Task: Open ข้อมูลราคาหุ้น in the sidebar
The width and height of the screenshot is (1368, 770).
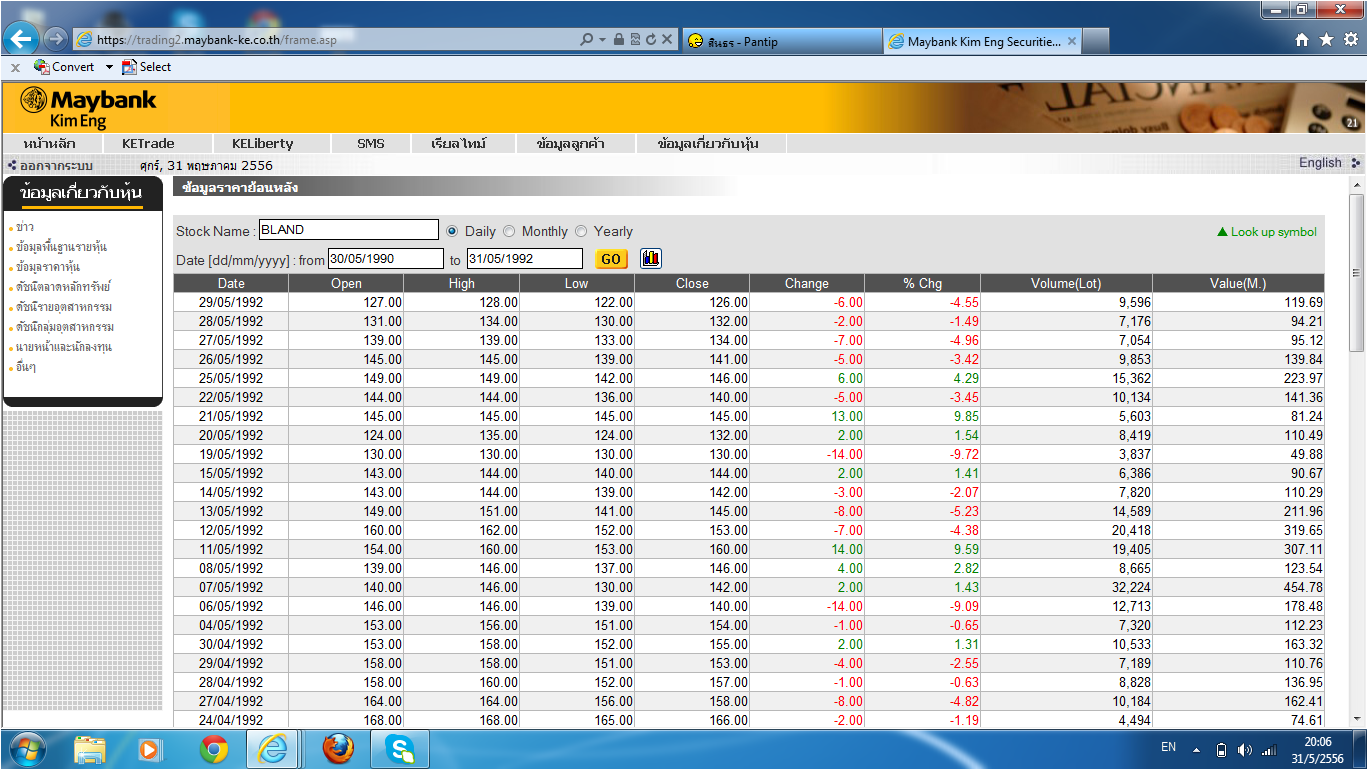Action: [48, 267]
